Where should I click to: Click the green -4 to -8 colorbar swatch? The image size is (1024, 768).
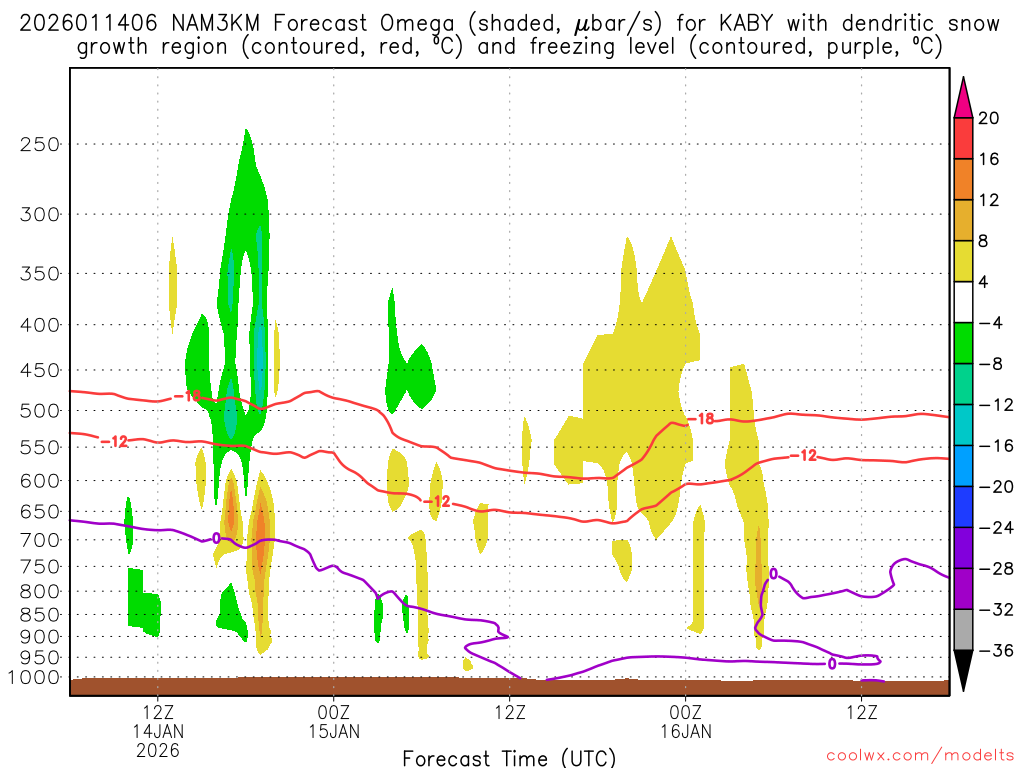[x=963, y=343]
